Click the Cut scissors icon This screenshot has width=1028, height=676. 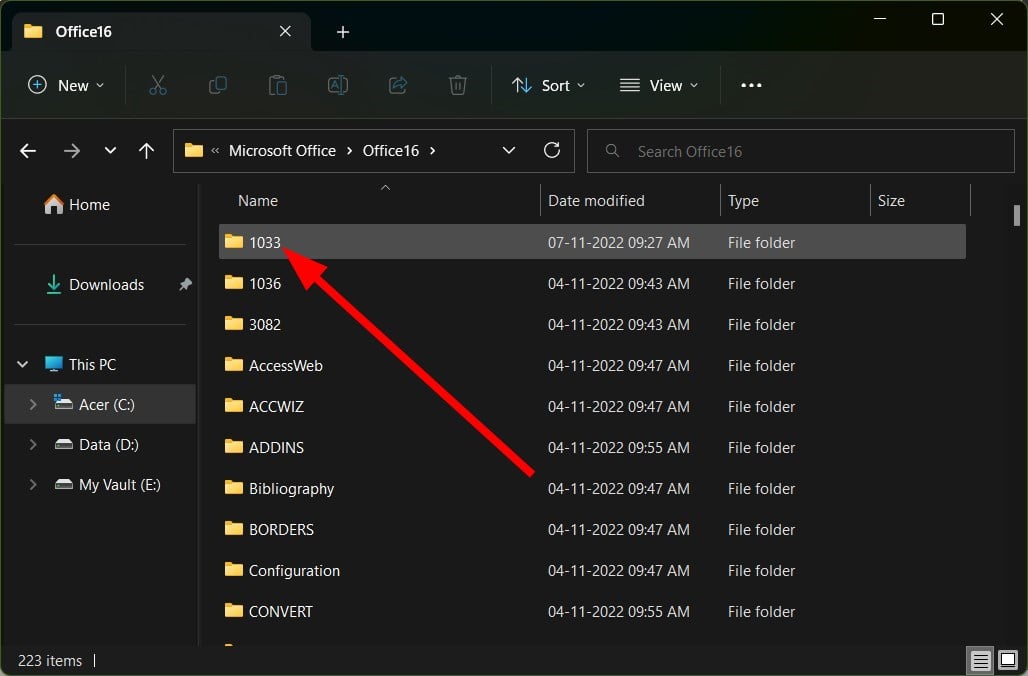coord(158,85)
